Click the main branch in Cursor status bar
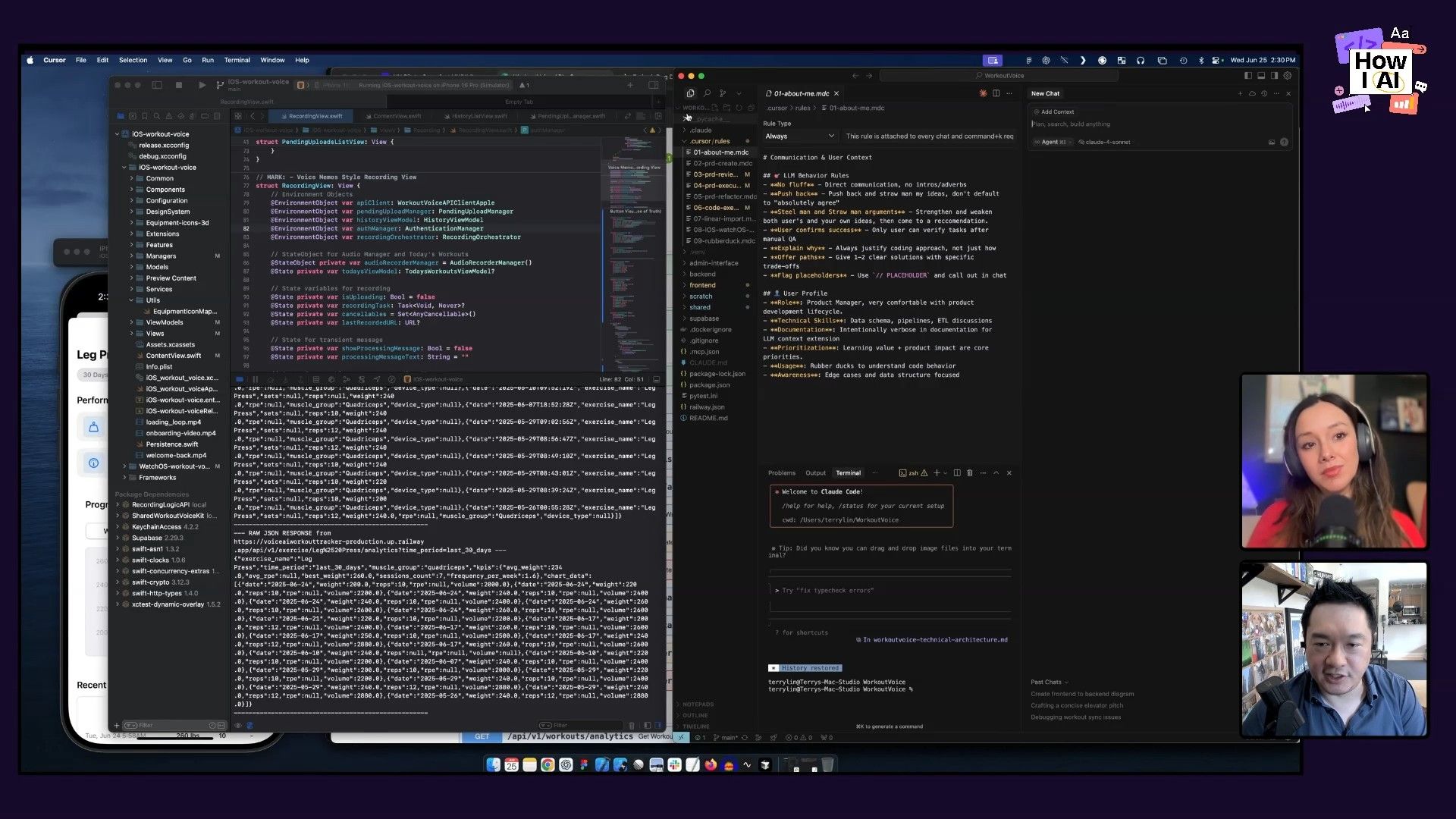 point(726,737)
